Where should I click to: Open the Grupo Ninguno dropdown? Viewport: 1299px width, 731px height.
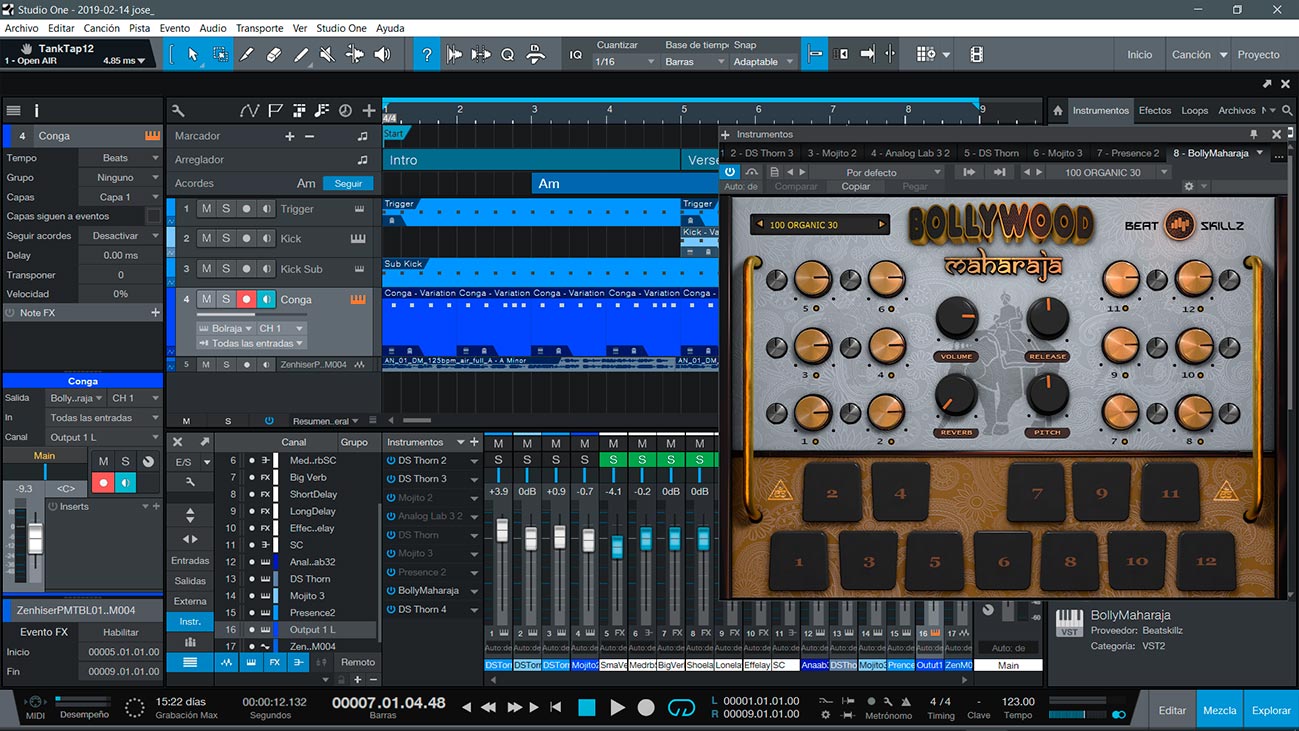pyautogui.click(x=121, y=177)
